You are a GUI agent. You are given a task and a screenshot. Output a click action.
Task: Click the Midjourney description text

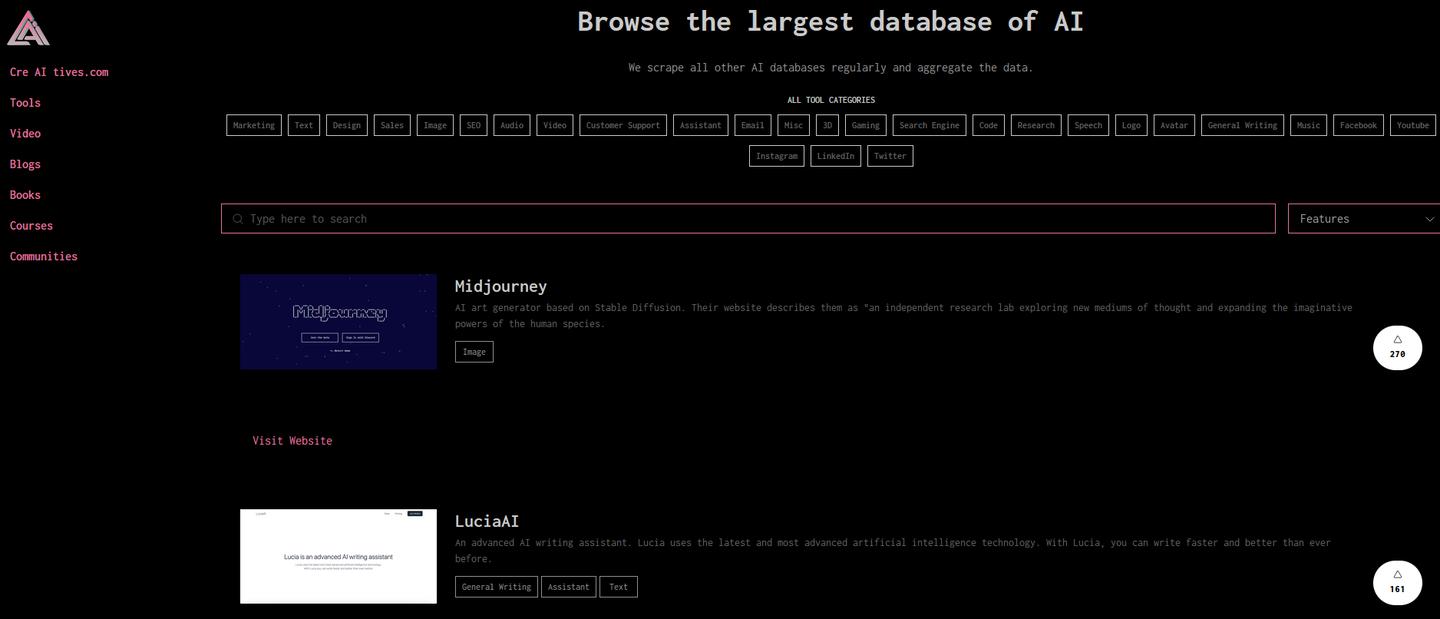(x=903, y=316)
